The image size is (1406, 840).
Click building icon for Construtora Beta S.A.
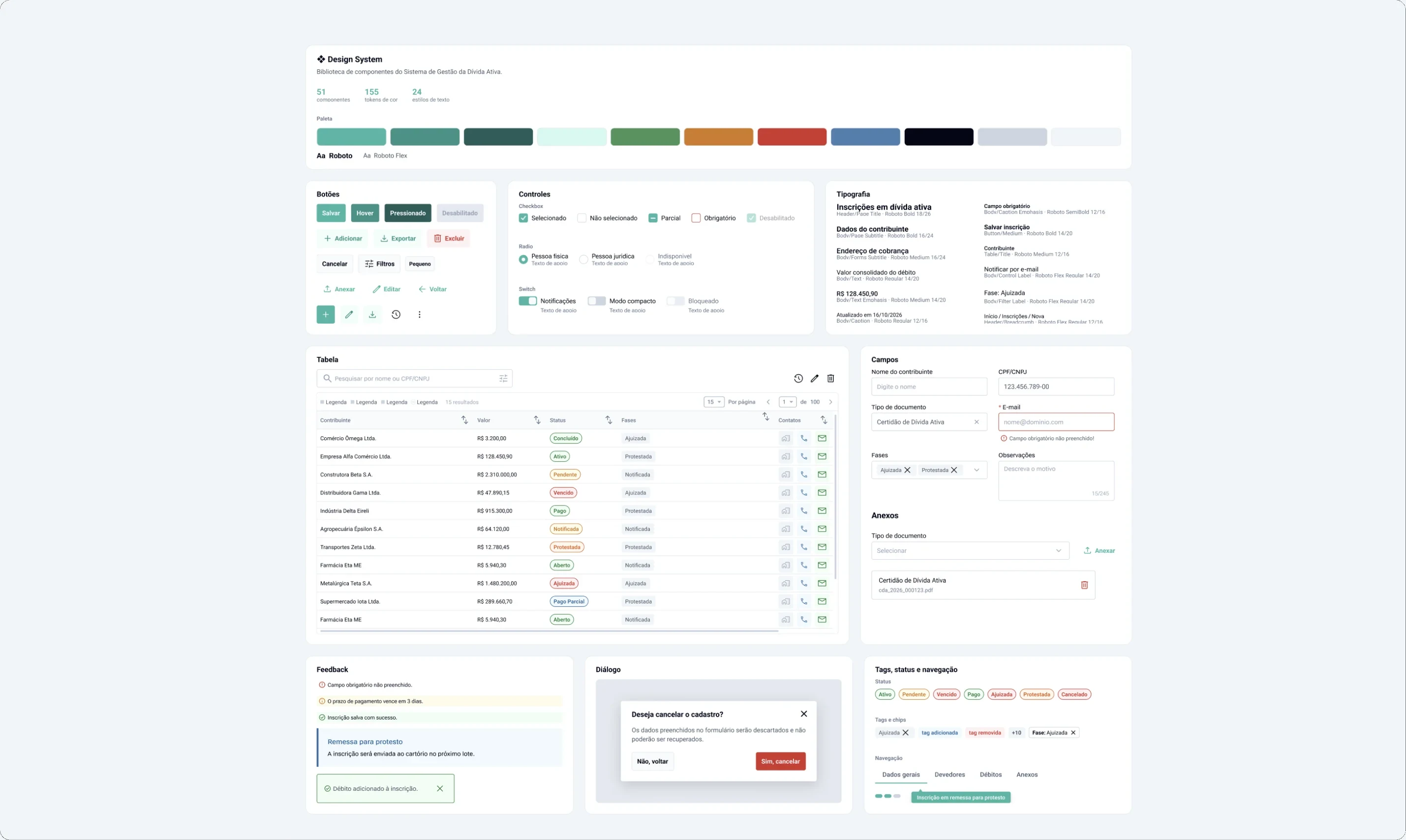coord(786,474)
